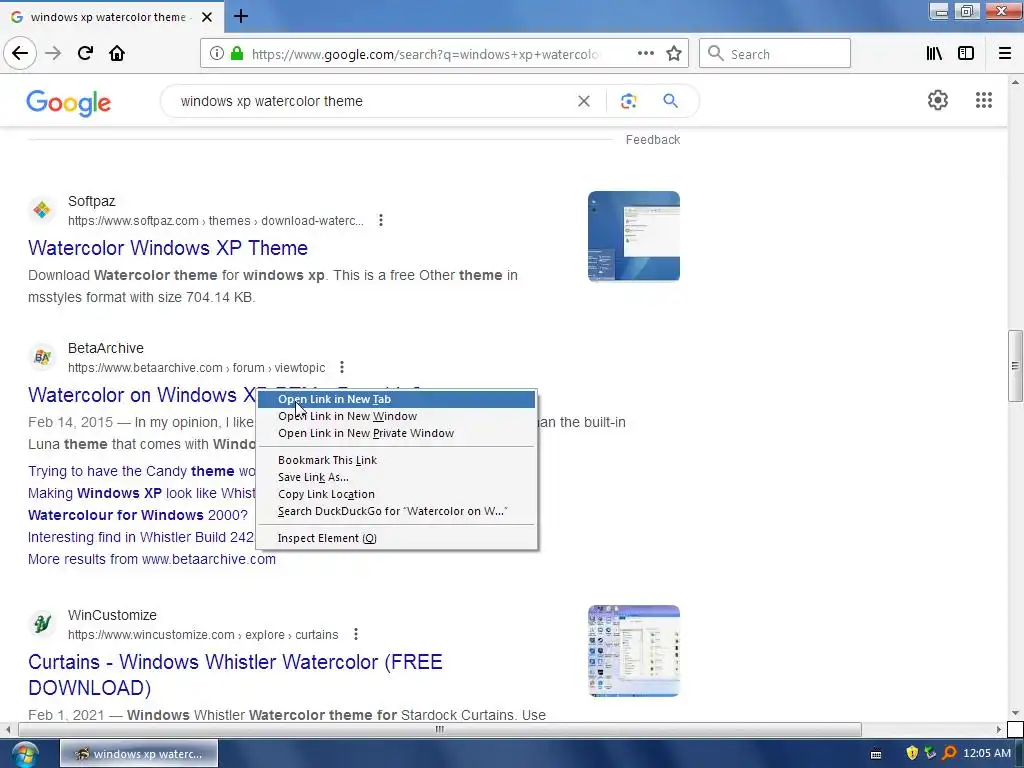Screen dimensions: 1024x768
Task: Open the Windows Start orb
Action: pyautogui.click(x=24, y=754)
